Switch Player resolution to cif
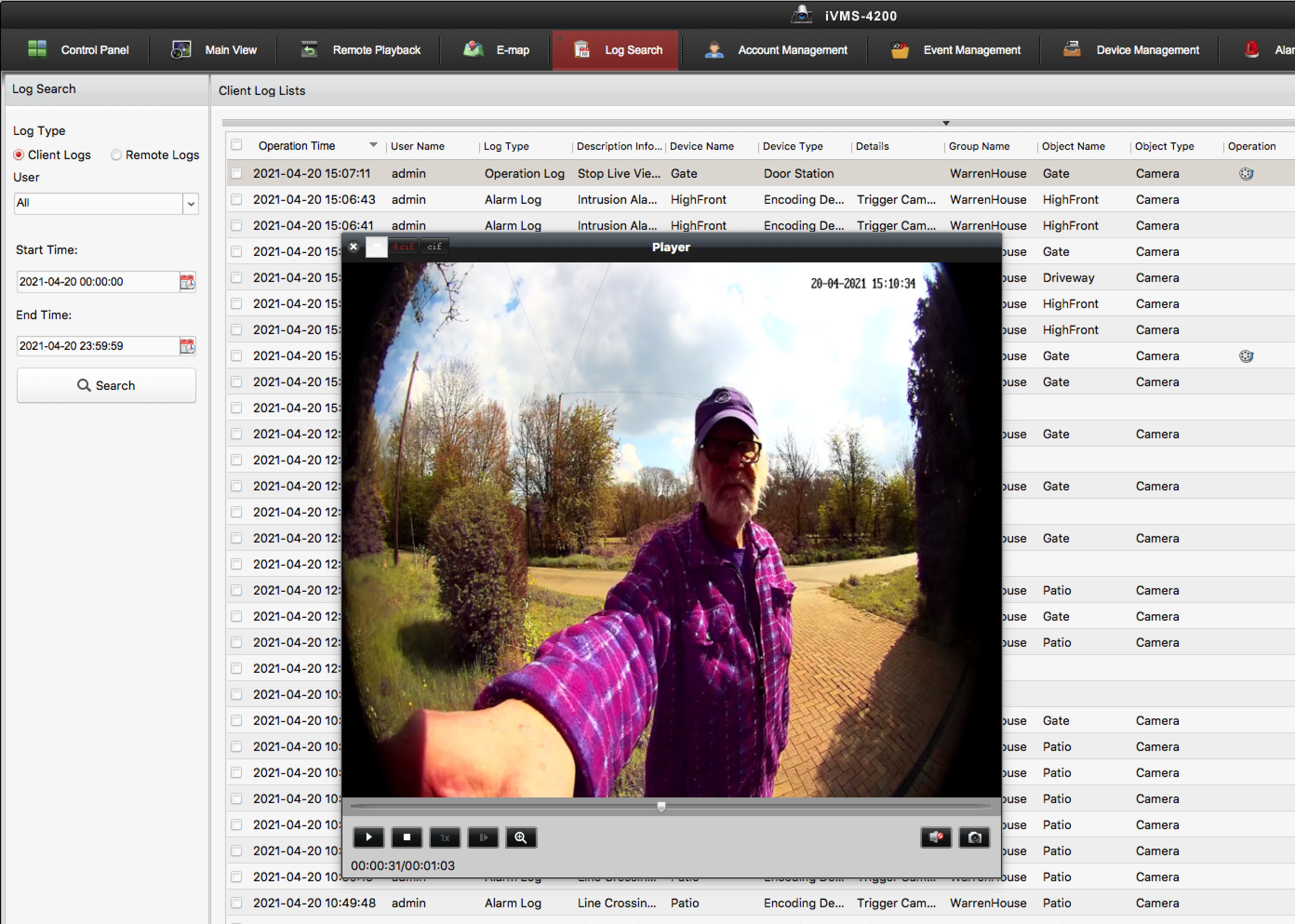The height and width of the screenshot is (924, 1295). point(434,246)
